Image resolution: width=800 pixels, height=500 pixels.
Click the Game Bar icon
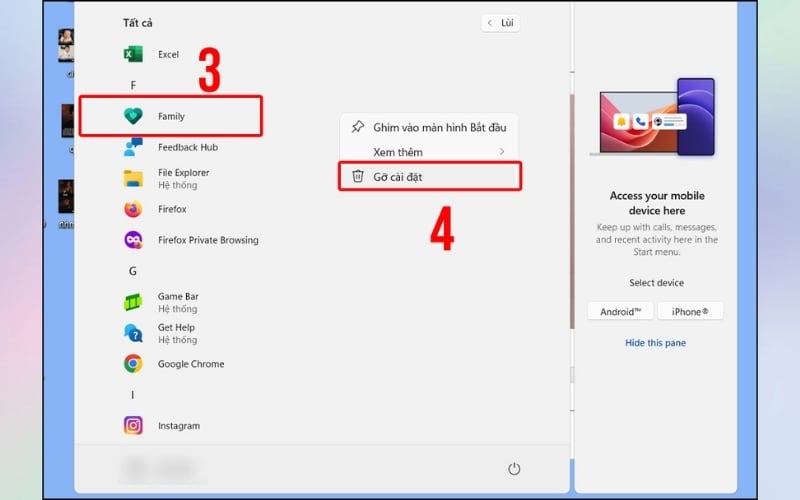[x=133, y=302]
